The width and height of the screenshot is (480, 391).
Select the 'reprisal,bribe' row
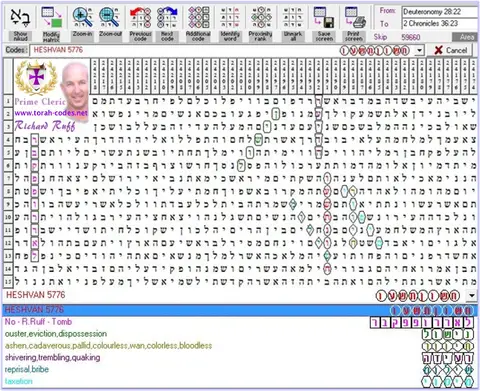(240, 369)
